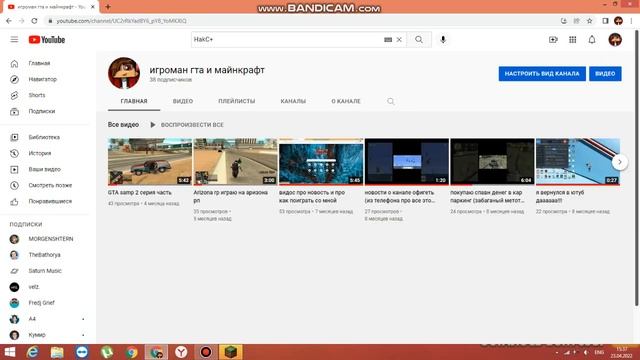Click the ENG language indicator
The width and height of the screenshot is (640, 360).
click(599, 352)
